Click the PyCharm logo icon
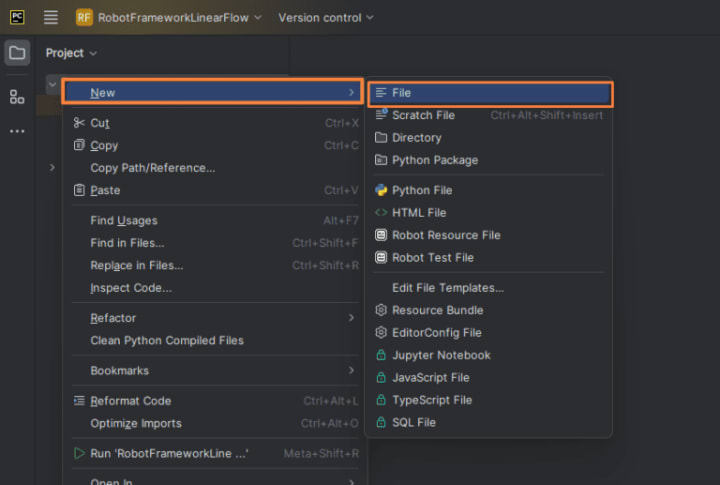720x485 pixels. [17, 17]
